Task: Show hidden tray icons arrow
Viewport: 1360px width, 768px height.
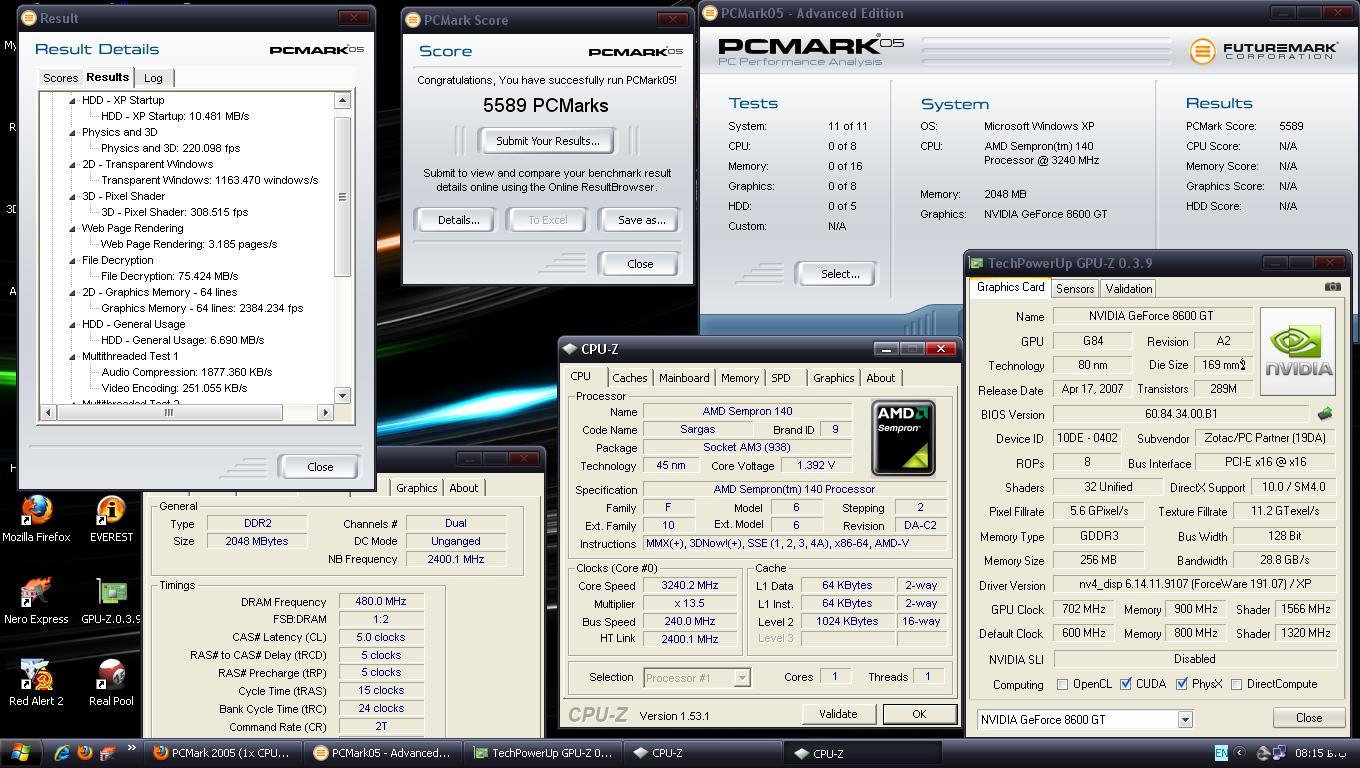Action: coord(1239,753)
